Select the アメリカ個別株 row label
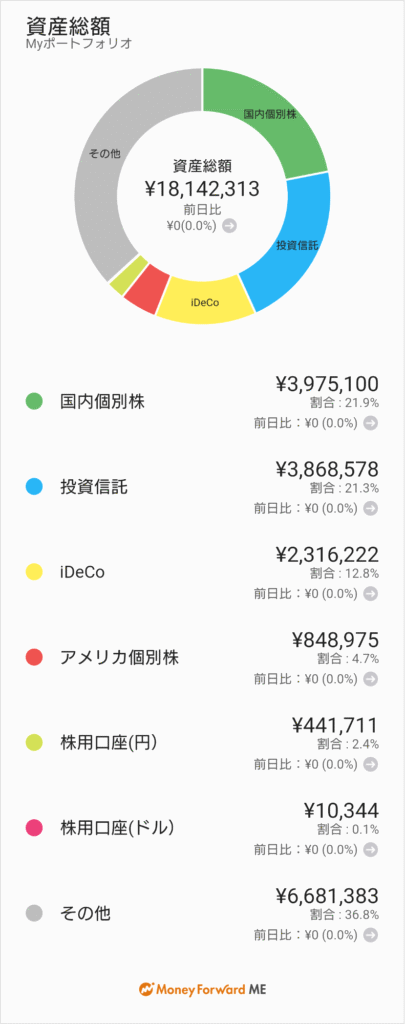Viewport: 405px width, 1024px height. (x=119, y=658)
